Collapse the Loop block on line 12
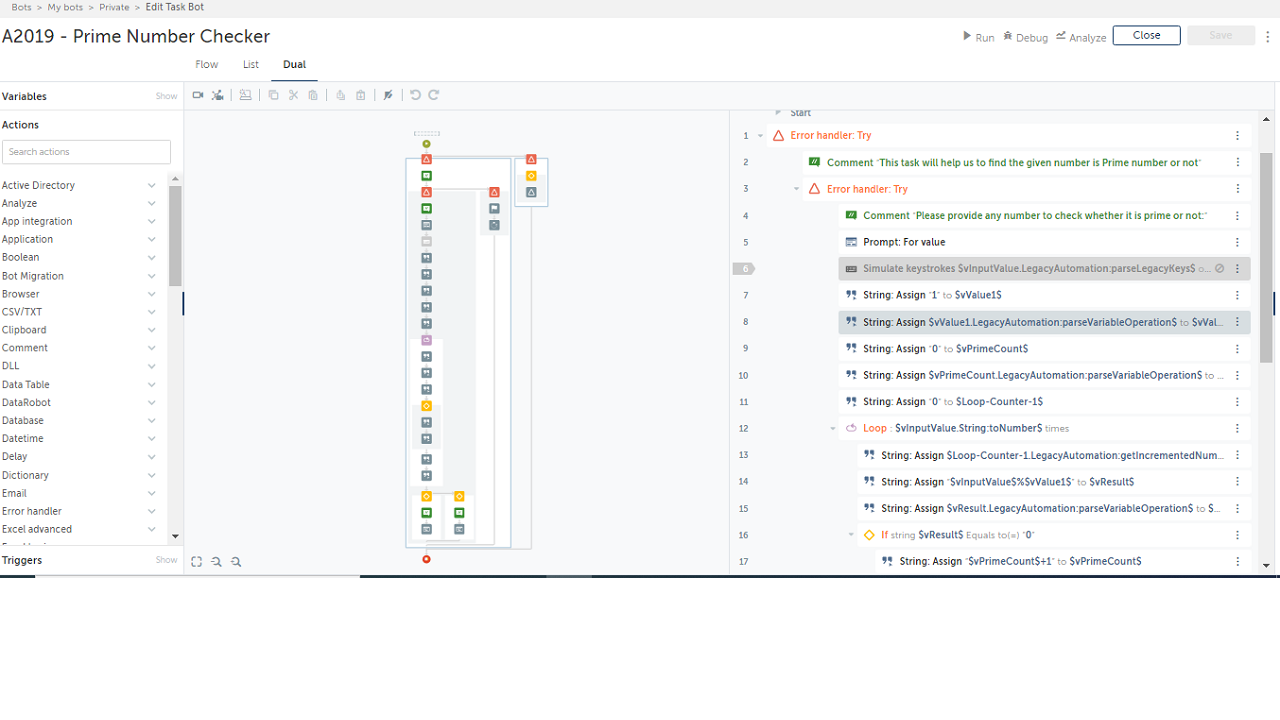This screenshot has width=1280, height=720. [x=833, y=428]
